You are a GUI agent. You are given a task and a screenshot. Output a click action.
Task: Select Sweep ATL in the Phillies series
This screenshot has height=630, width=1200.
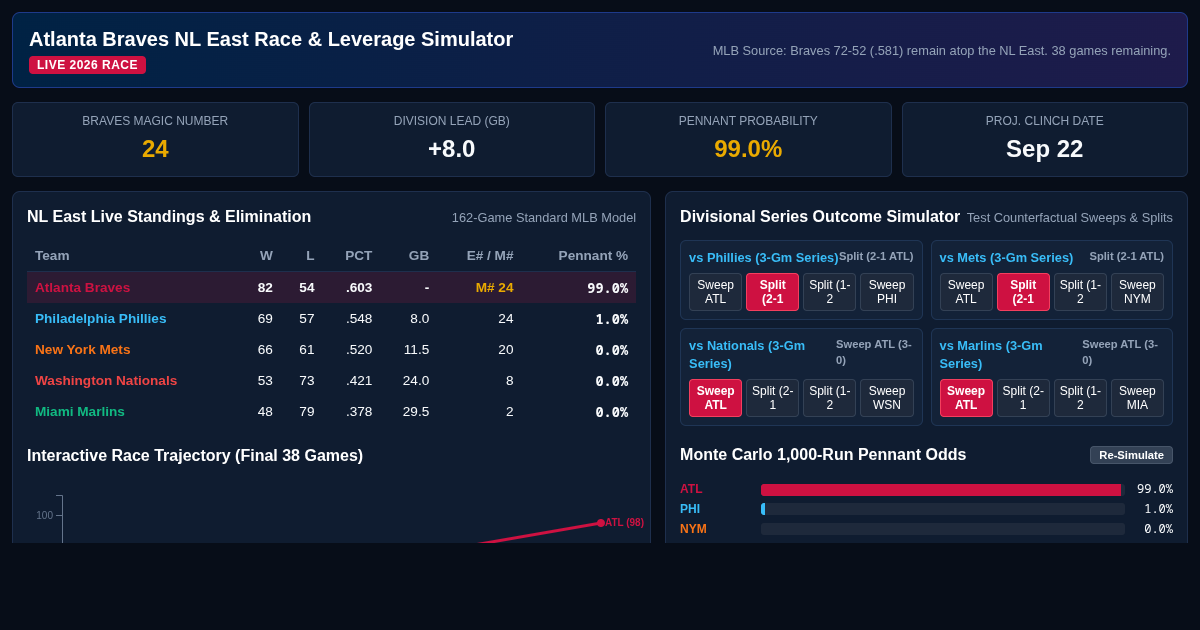coord(715,292)
